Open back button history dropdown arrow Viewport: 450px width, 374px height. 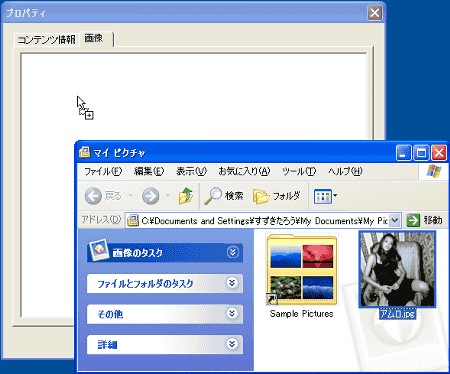[x=131, y=195]
